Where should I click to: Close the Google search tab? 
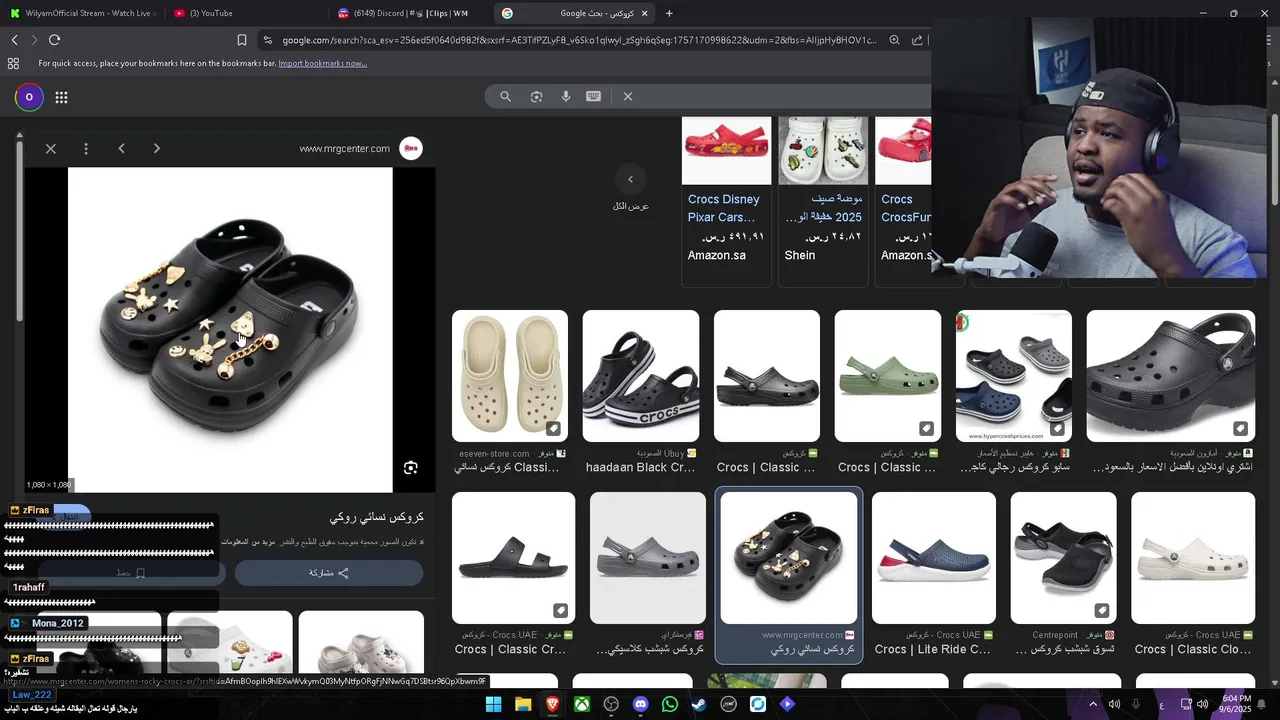[645, 13]
